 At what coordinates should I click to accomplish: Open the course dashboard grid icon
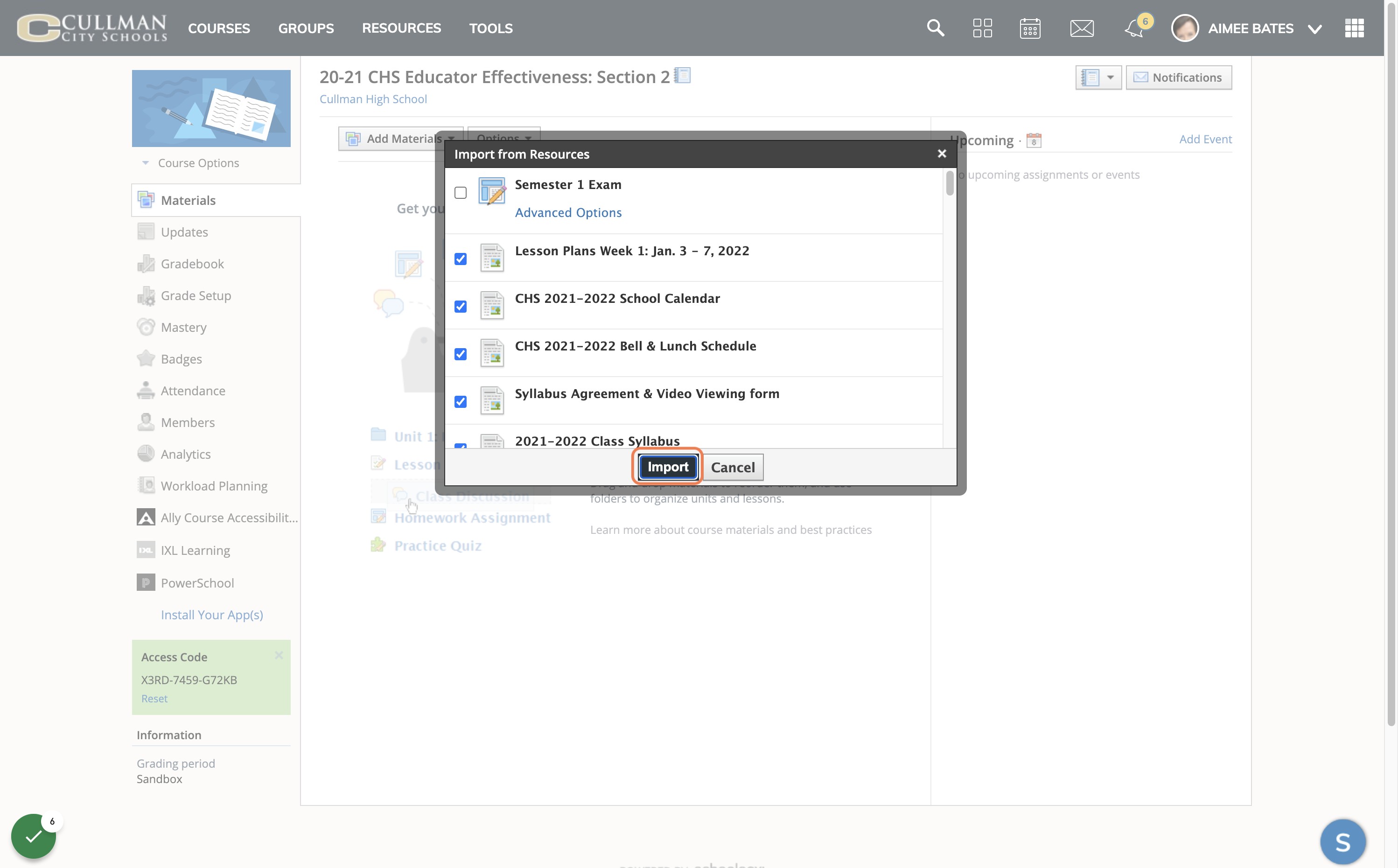[983, 28]
